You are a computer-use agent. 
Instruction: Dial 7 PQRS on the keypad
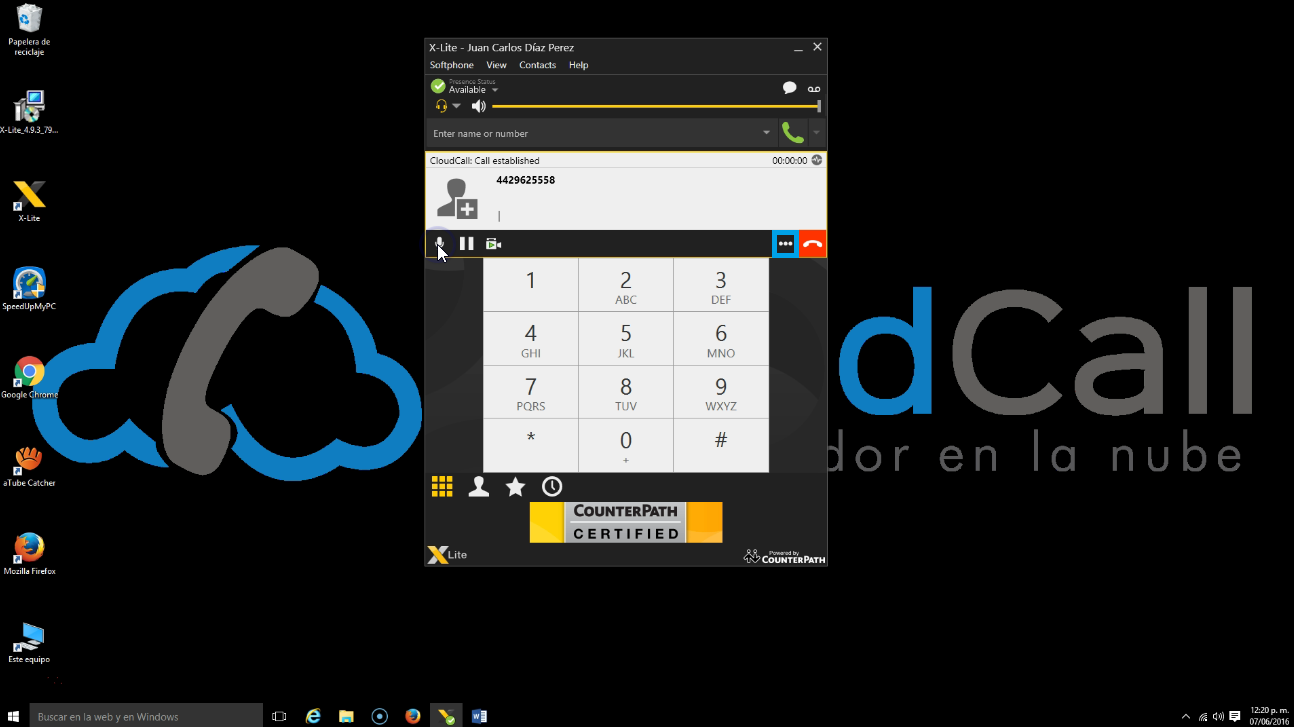(x=531, y=391)
